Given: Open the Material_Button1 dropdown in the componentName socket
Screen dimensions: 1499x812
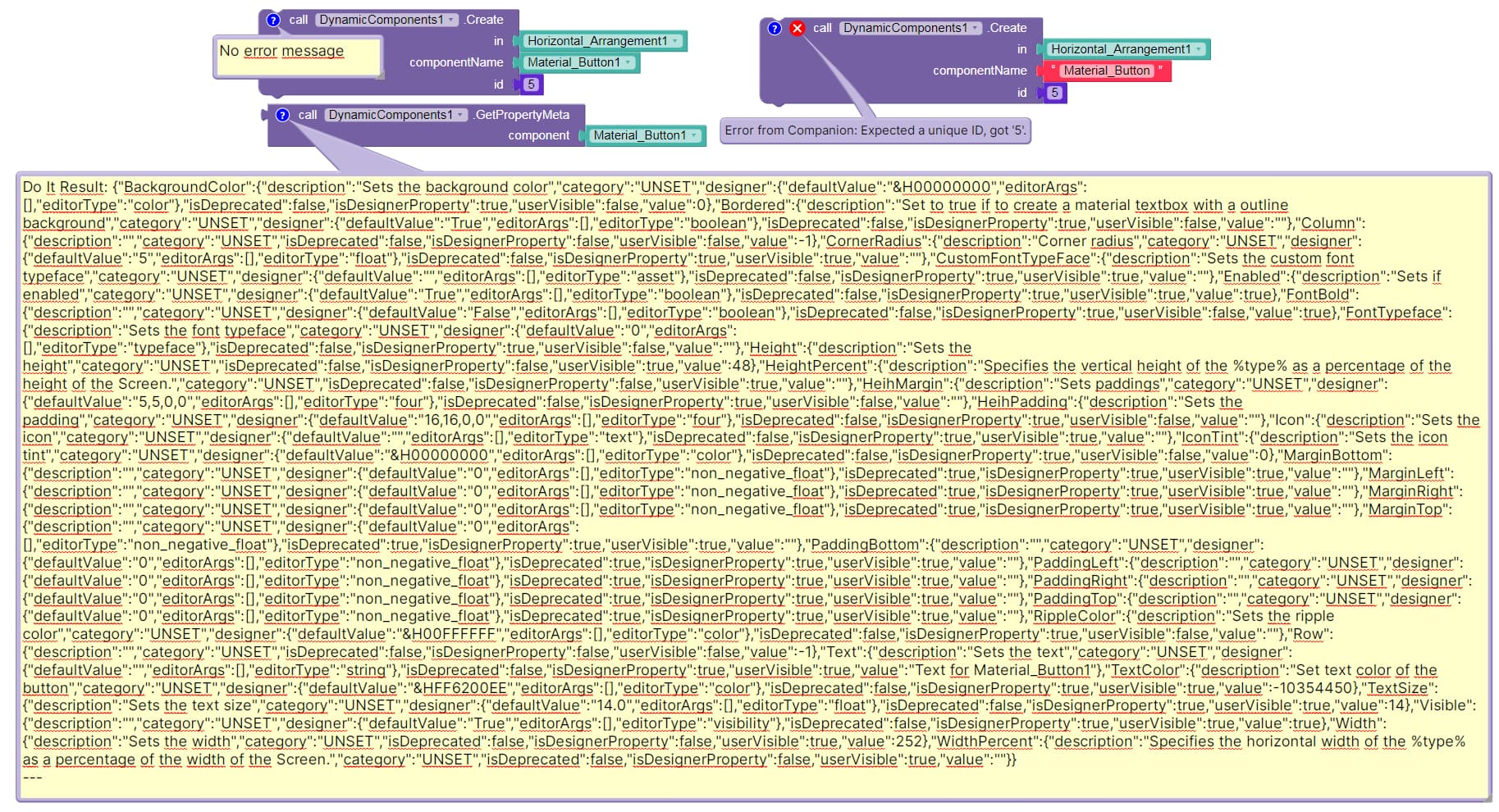Looking at the screenshot, I should pyautogui.click(x=578, y=62).
